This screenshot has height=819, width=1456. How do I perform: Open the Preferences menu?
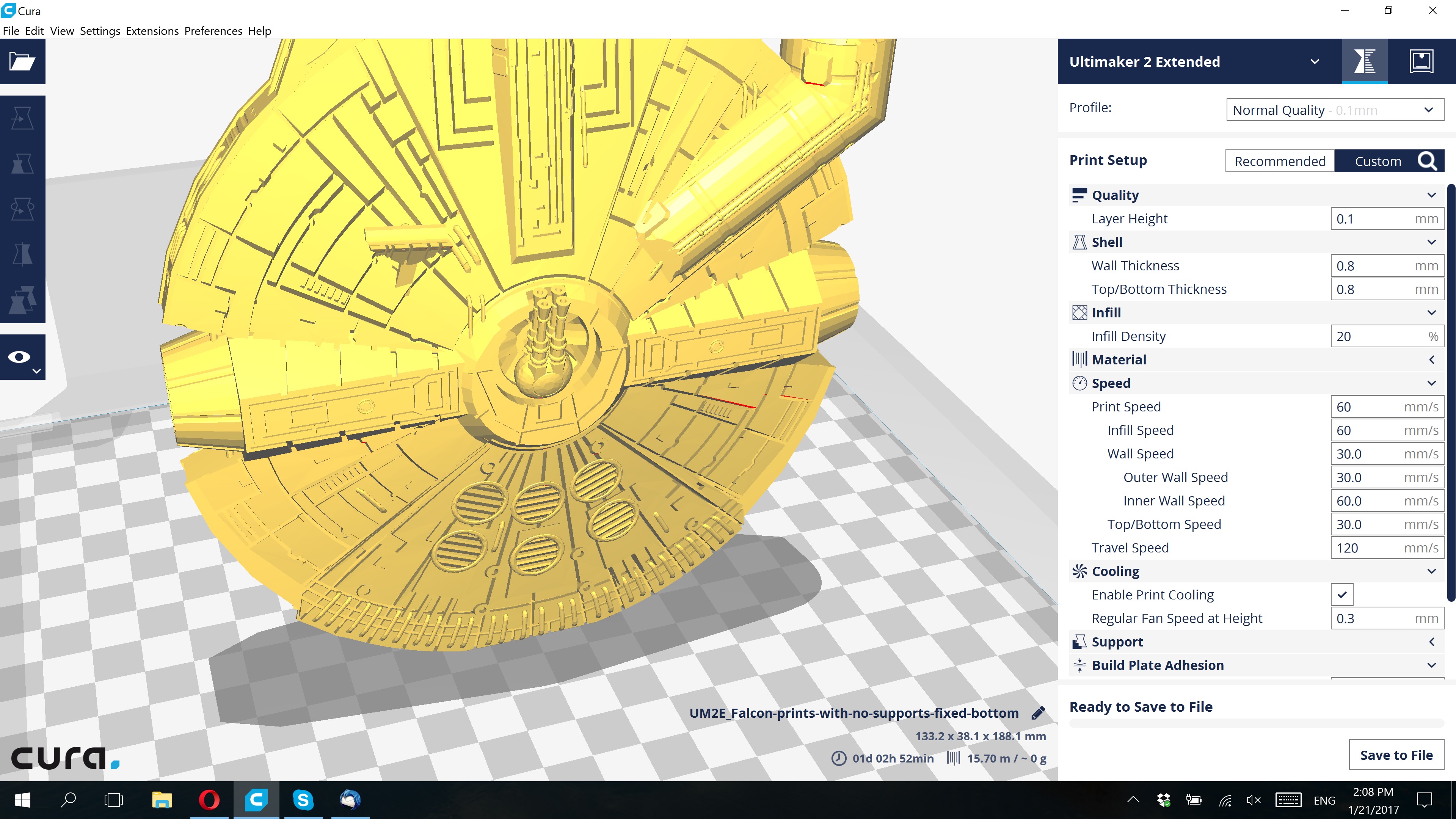[x=213, y=31]
